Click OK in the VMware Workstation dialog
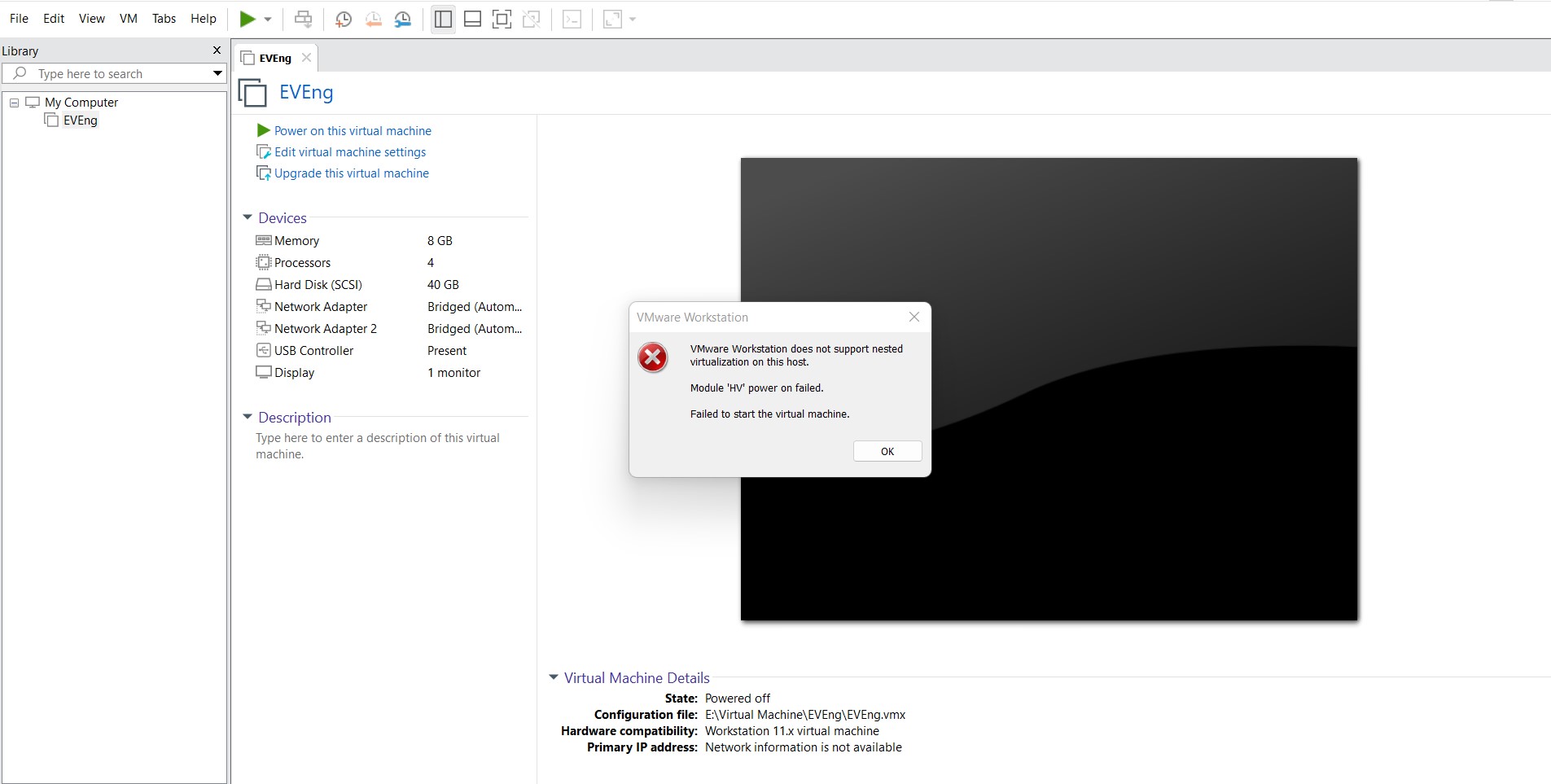The height and width of the screenshot is (784, 1551). coord(887,451)
